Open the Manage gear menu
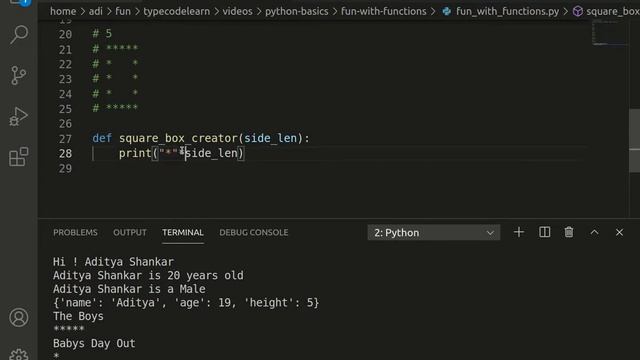The image size is (640, 360). pos(19,354)
